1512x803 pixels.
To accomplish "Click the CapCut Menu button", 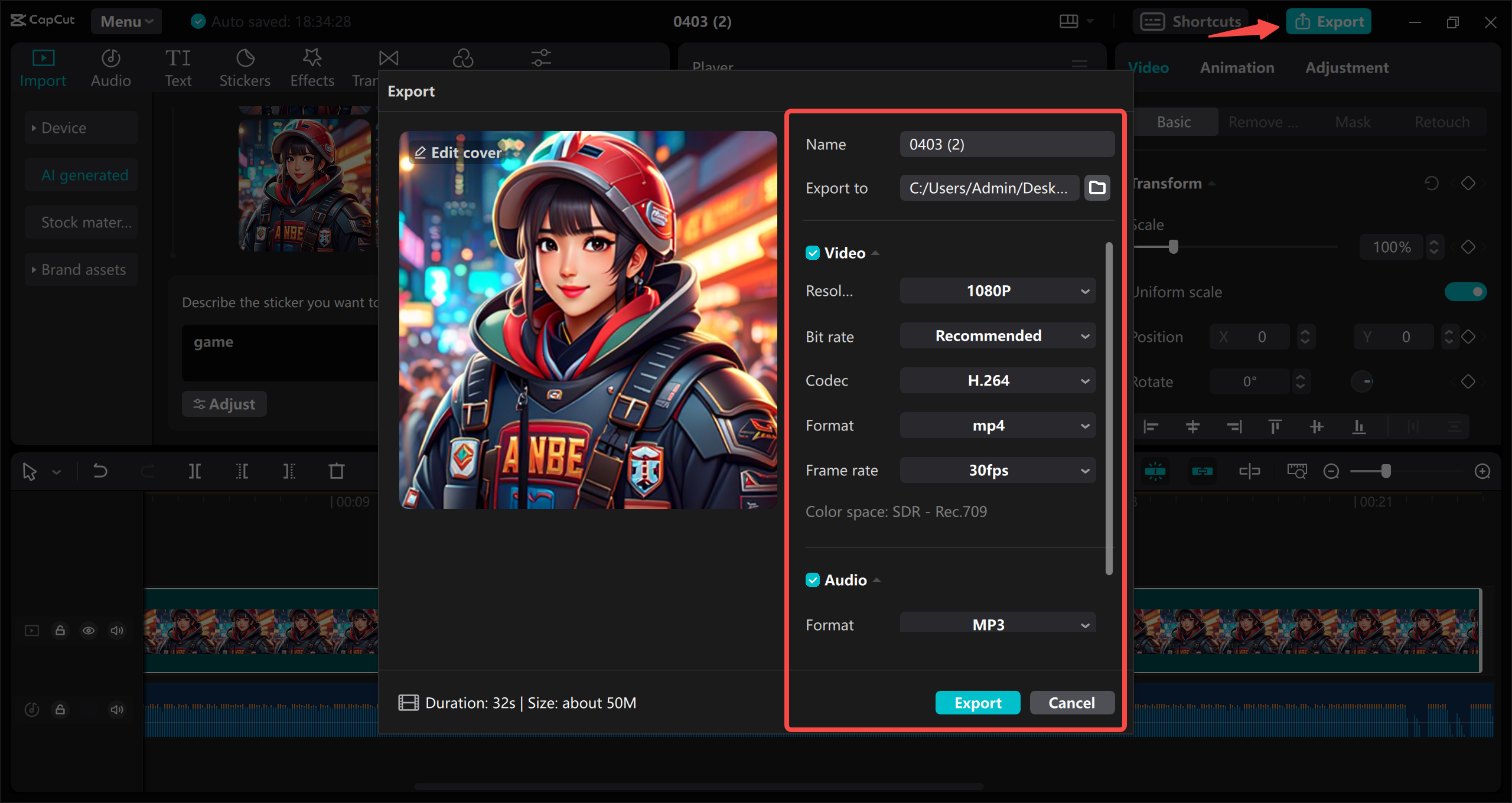I will [126, 19].
